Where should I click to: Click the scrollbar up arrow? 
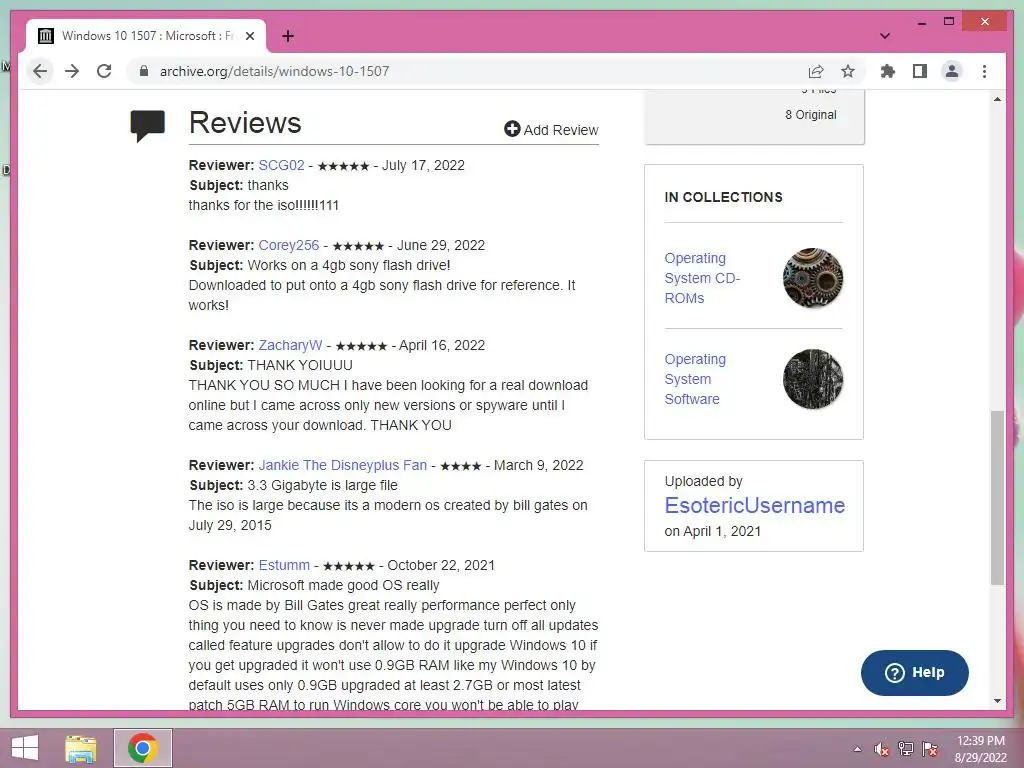click(997, 99)
